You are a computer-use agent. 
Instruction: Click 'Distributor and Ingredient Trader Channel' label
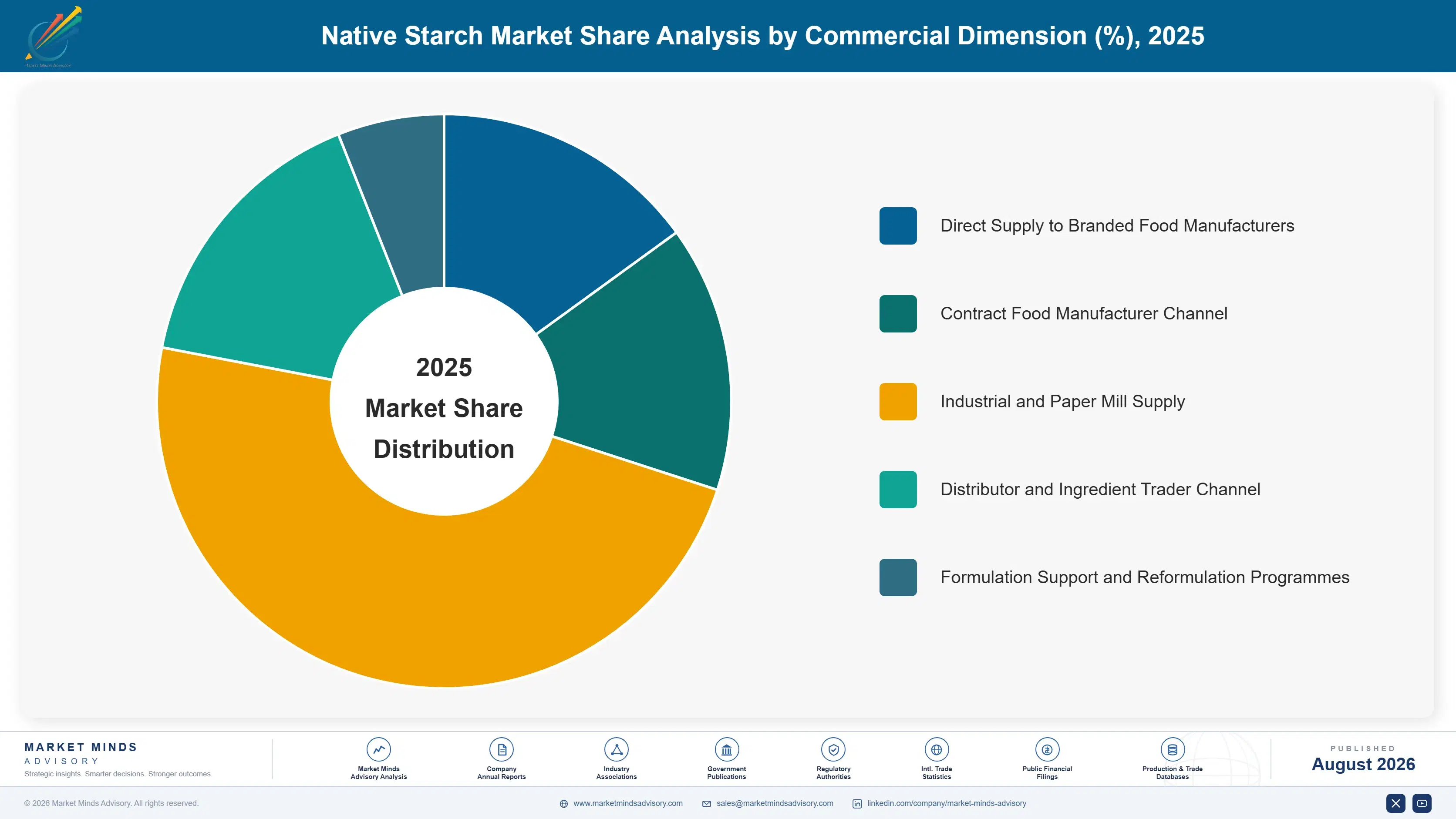(x=1100, y=489)
